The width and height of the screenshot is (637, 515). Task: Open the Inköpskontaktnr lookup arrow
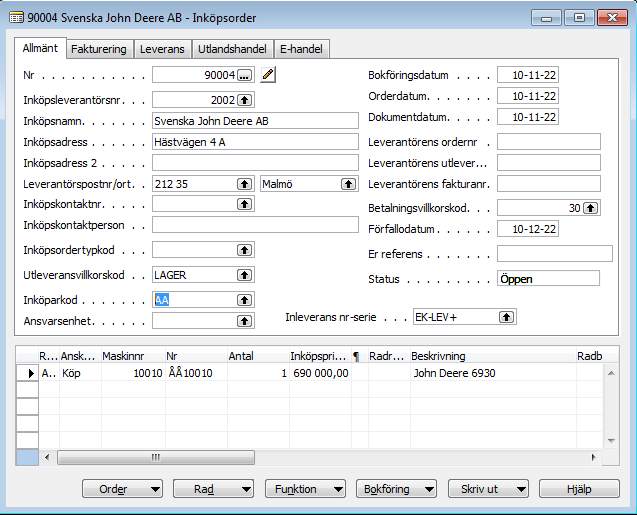(x=244, y=204)
